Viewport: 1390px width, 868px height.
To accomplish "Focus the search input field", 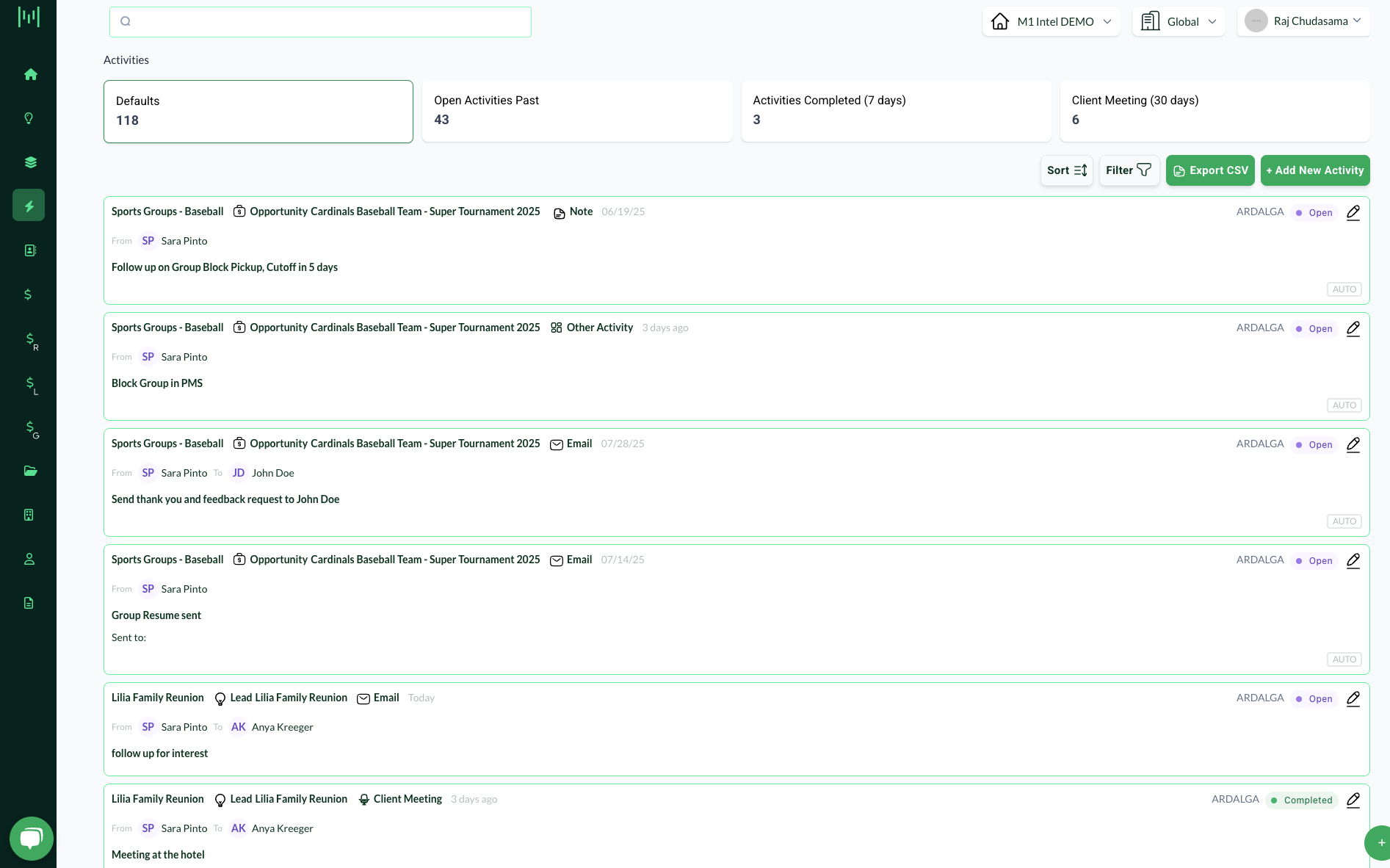I will click(320, 22).
